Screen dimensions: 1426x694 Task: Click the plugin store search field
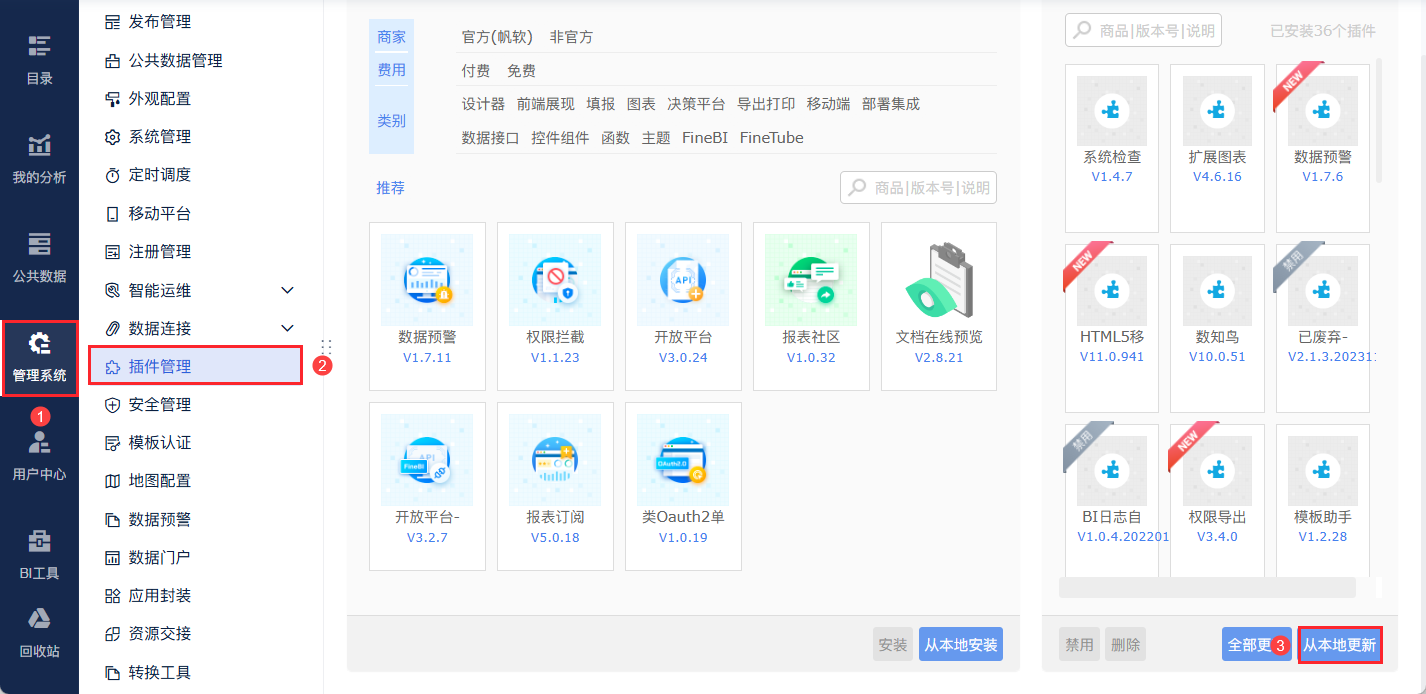[918, 187]
